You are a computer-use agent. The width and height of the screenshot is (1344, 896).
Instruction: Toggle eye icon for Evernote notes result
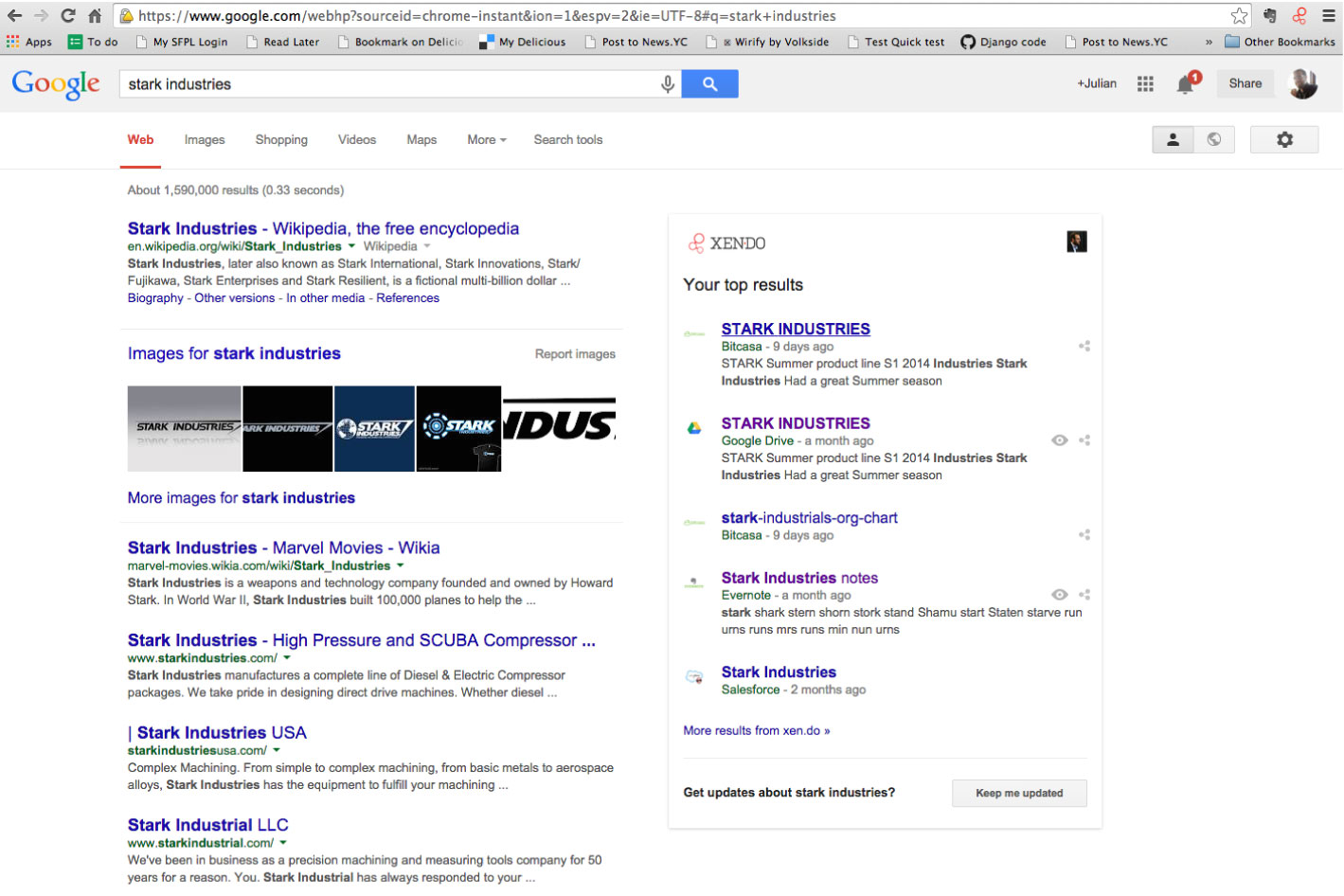(x=1060, y=595)
